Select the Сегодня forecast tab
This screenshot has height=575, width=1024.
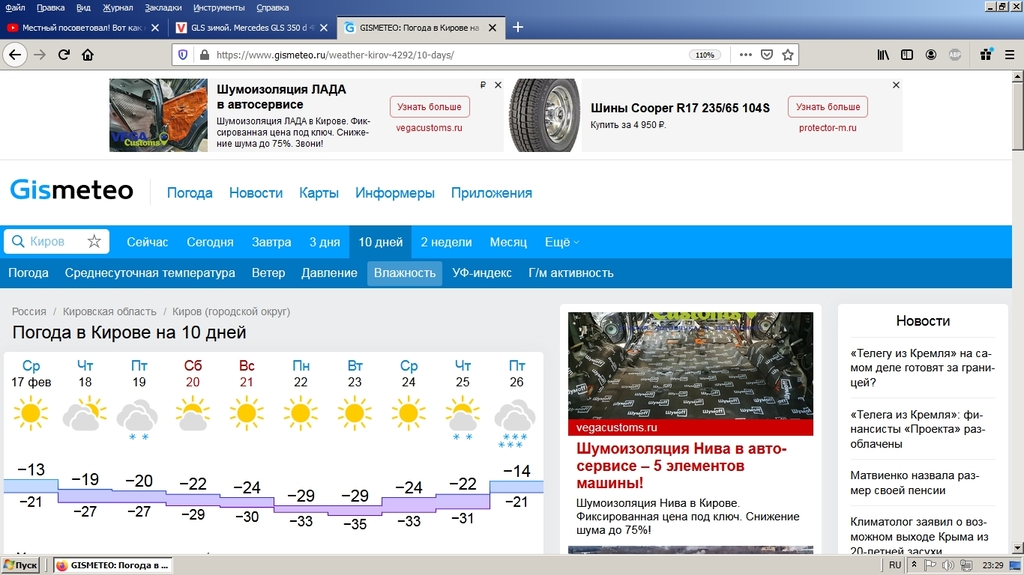[x=210, y=242]
